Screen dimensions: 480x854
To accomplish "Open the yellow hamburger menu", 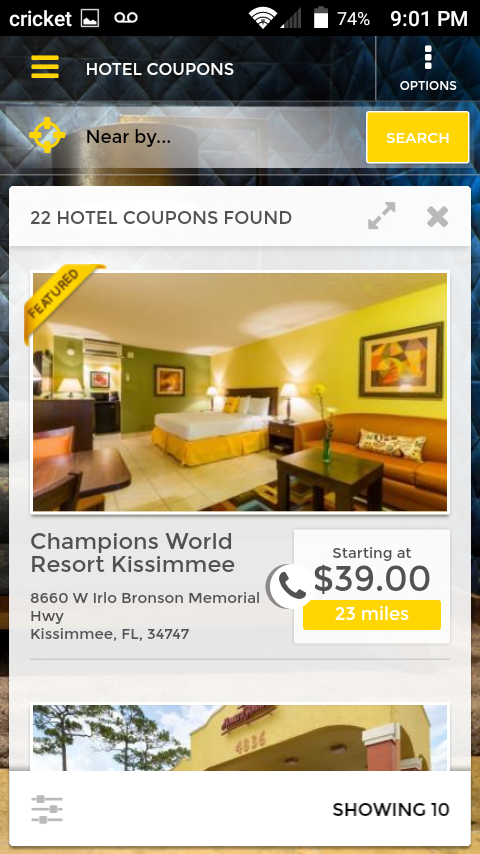I will coord(45,68).
